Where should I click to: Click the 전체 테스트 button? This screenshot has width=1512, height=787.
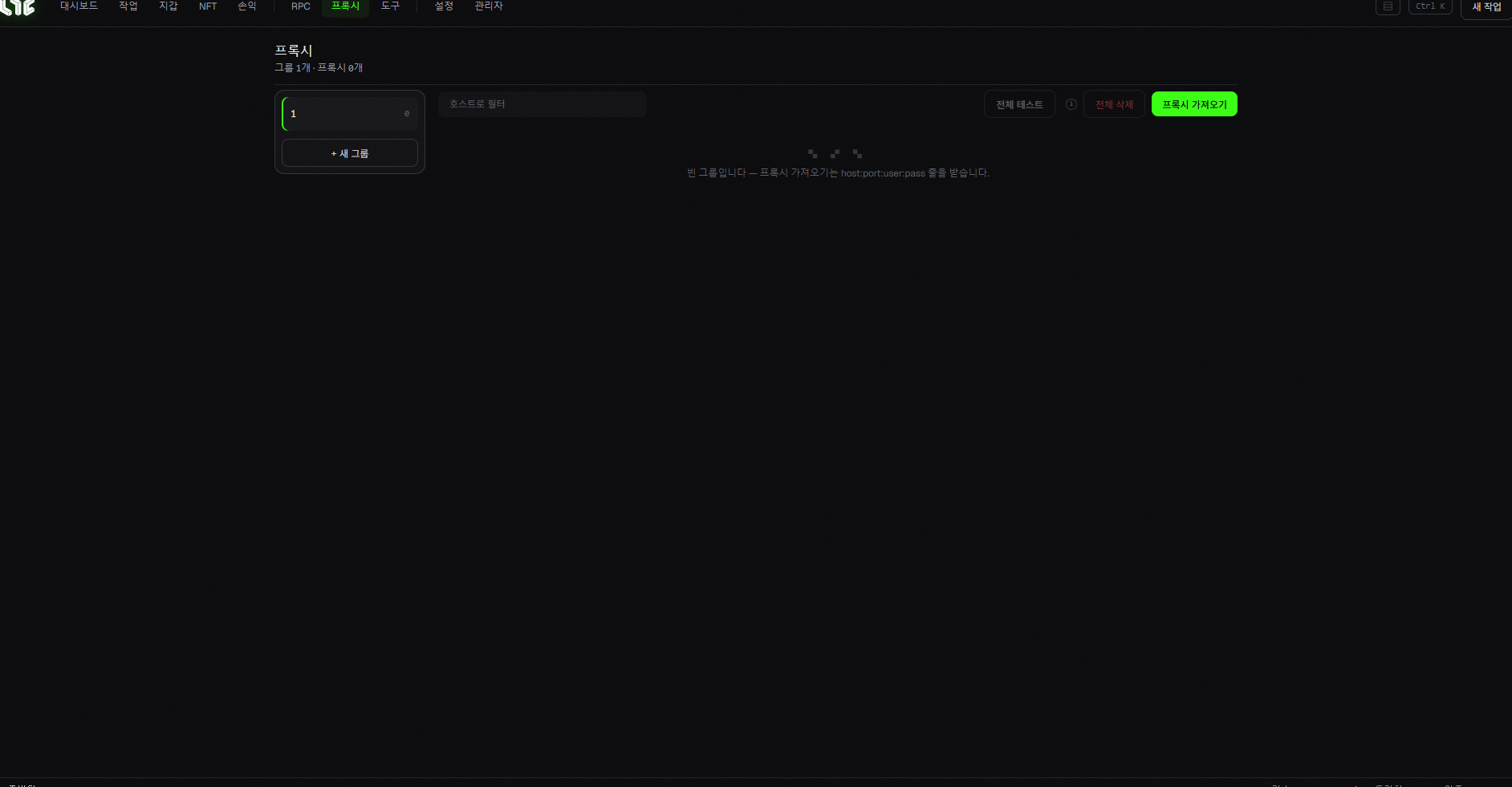1019,104
